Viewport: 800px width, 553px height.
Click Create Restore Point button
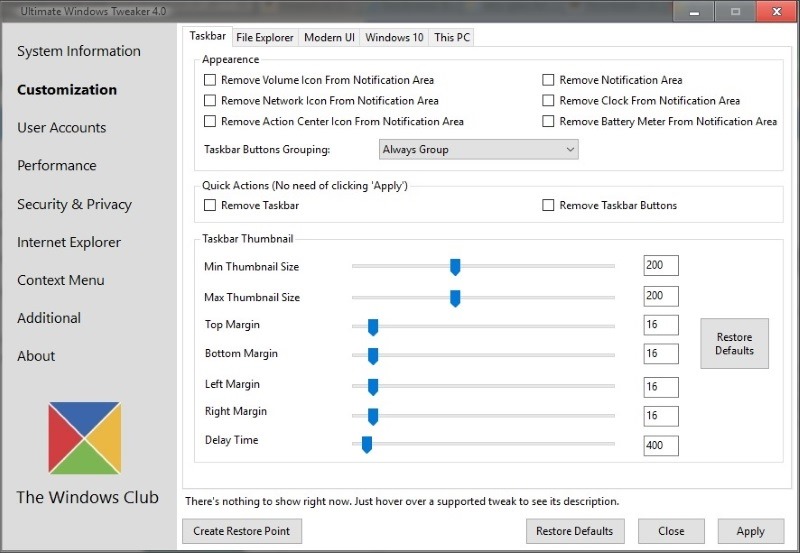point(242,531)
